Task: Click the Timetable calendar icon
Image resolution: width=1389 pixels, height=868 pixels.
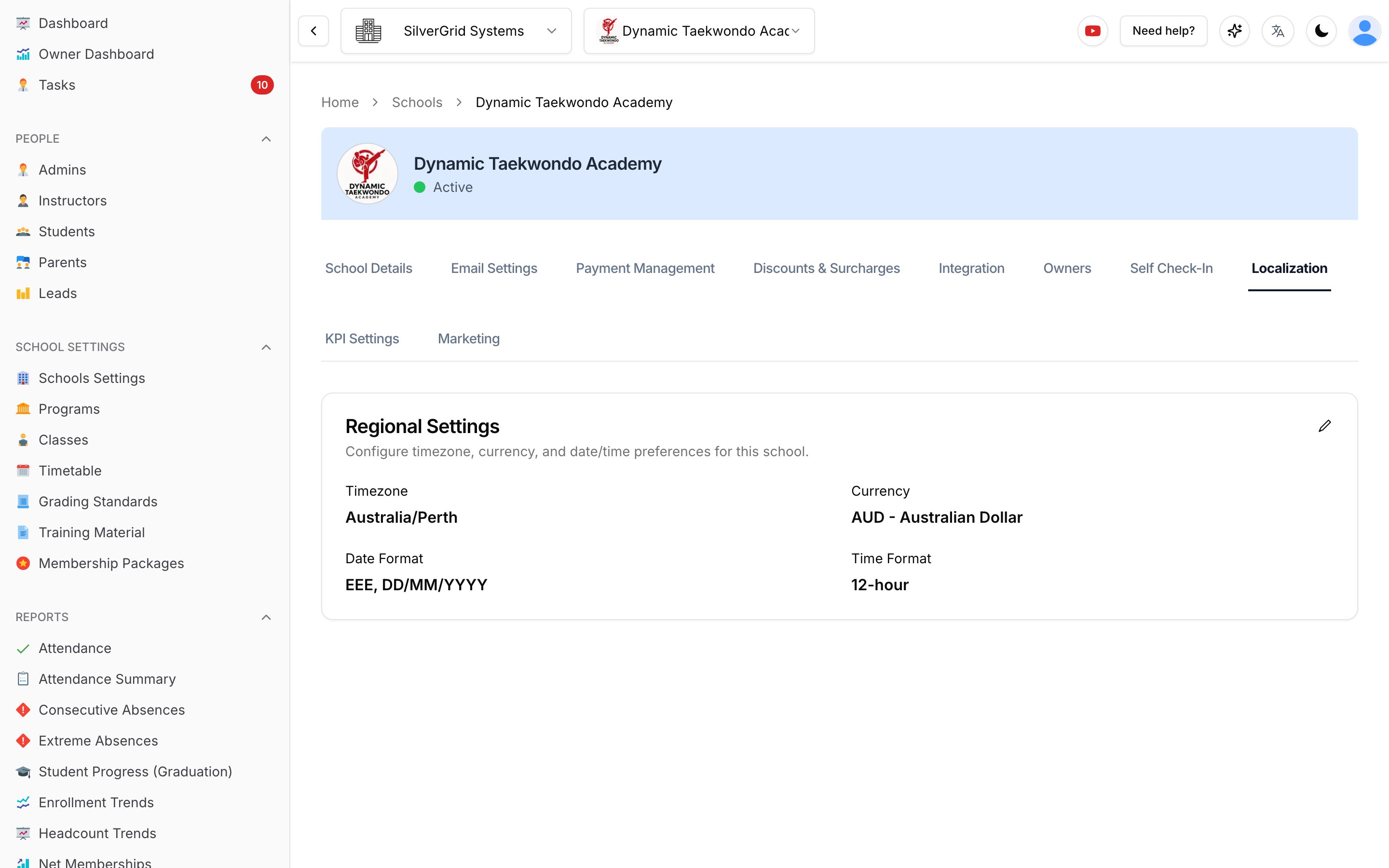Action: (x=23, y=471)
